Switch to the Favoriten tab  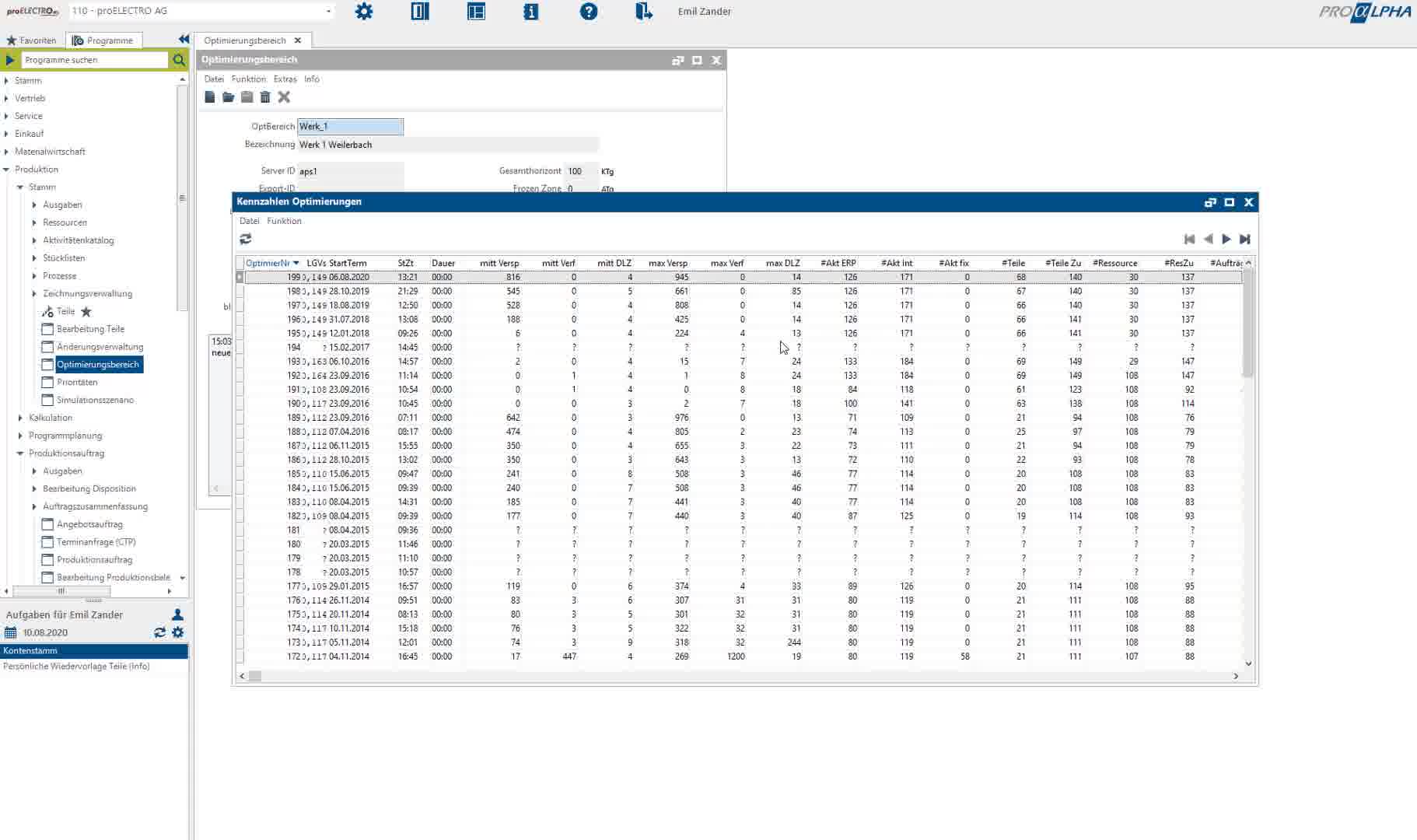point(32,40)
